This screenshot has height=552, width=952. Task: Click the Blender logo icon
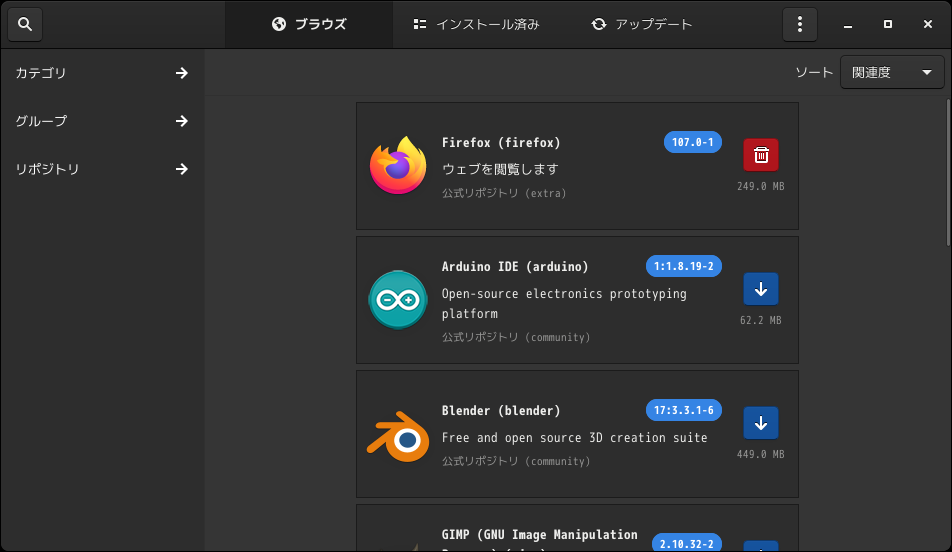(398, 437)
